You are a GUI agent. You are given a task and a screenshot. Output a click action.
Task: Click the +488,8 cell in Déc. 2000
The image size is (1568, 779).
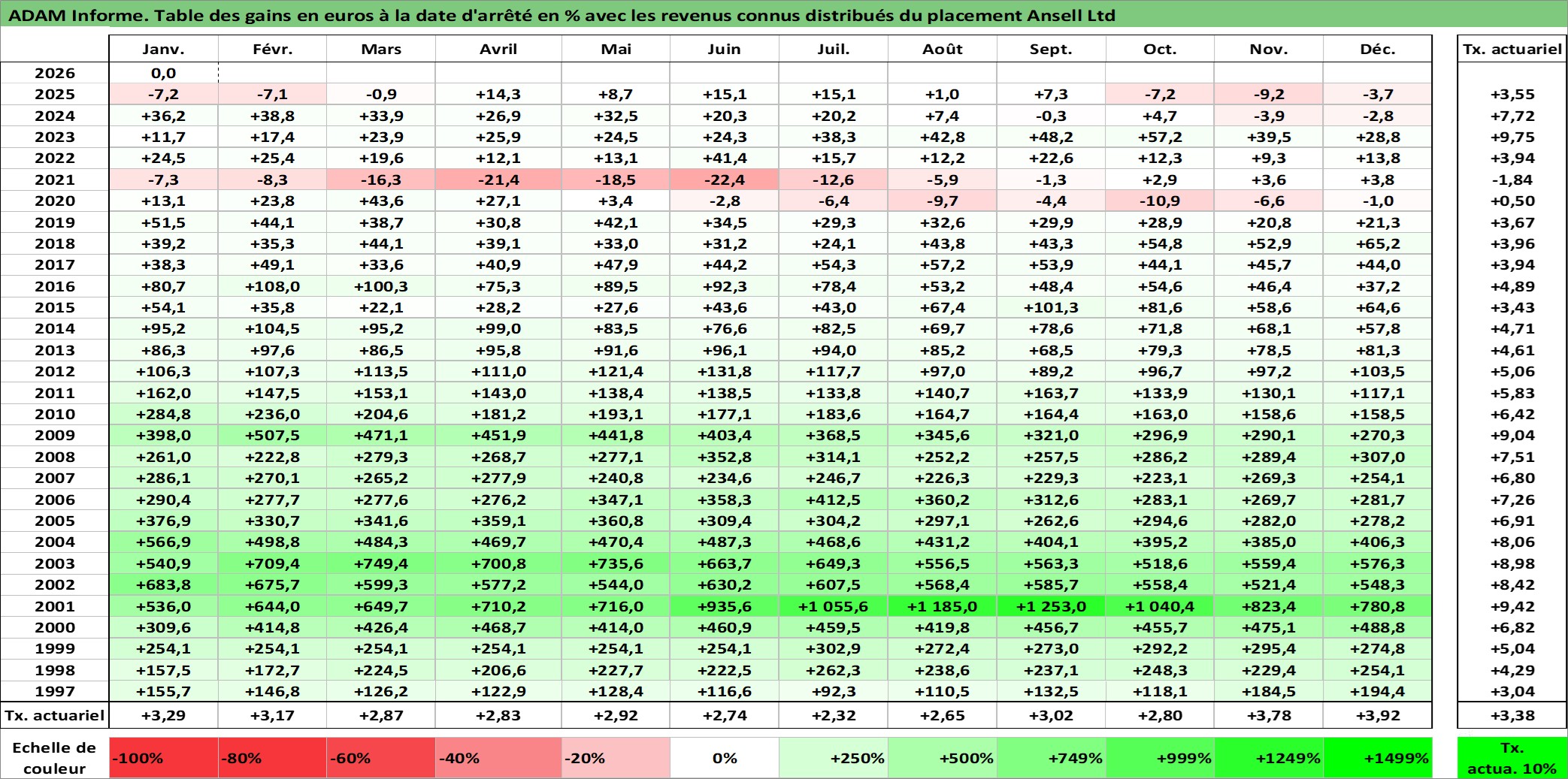point(1378,627)
